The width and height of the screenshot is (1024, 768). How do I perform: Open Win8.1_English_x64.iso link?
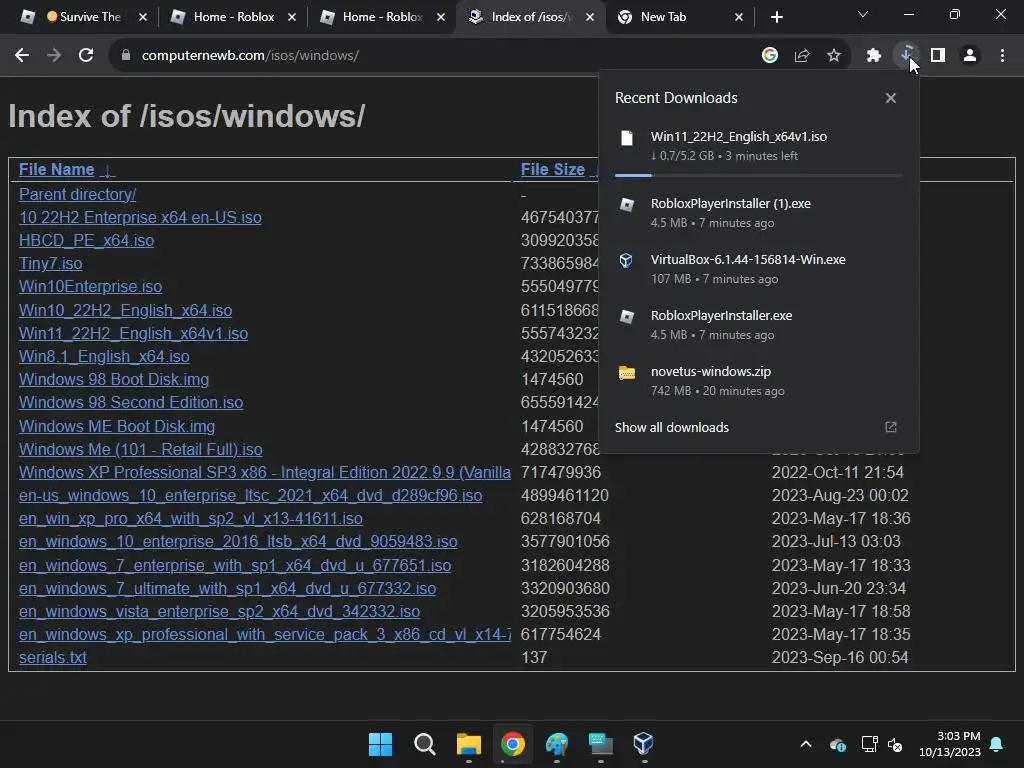click(x=104, y=357)
